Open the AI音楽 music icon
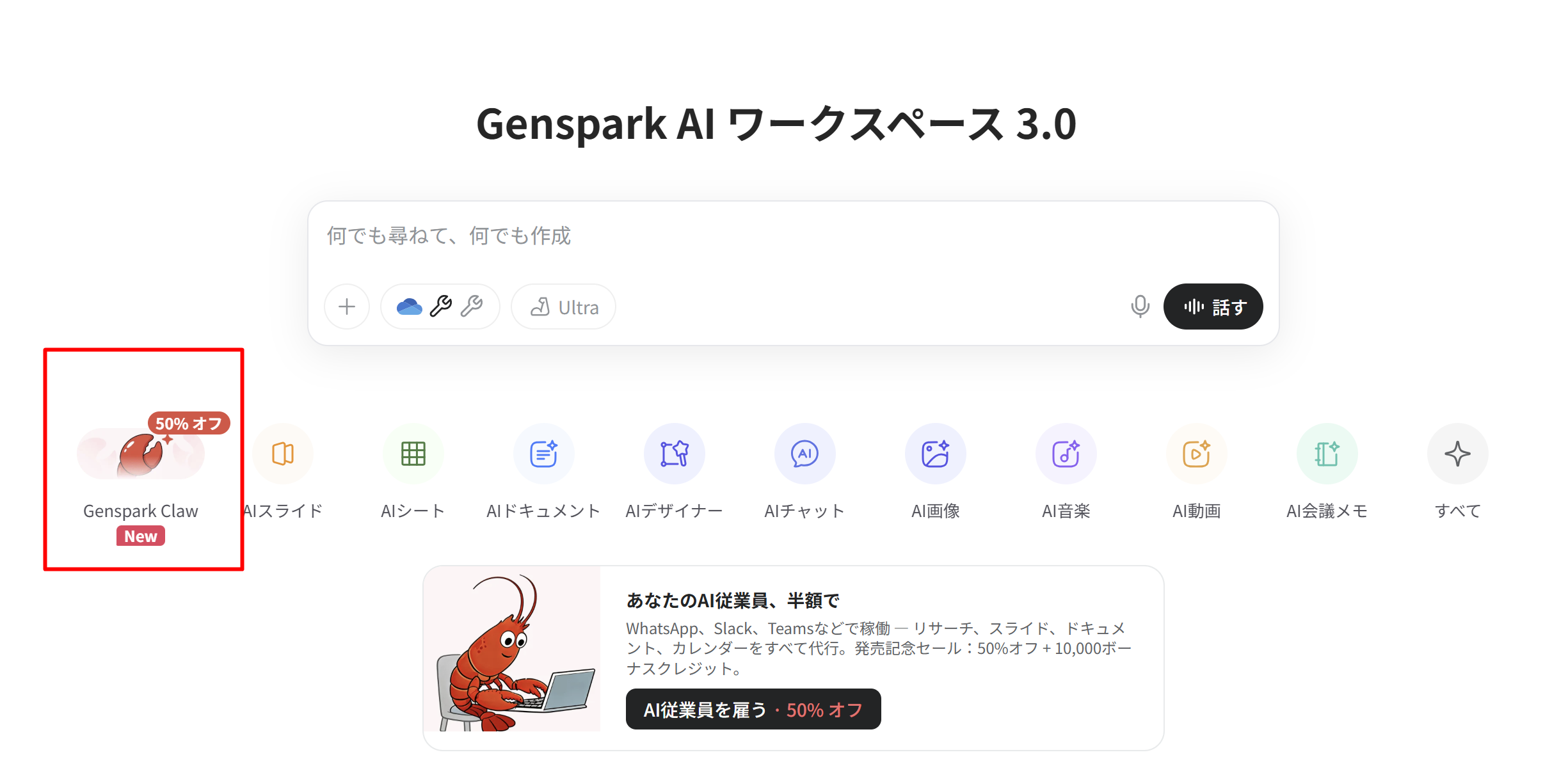 tap(1066, 454)
